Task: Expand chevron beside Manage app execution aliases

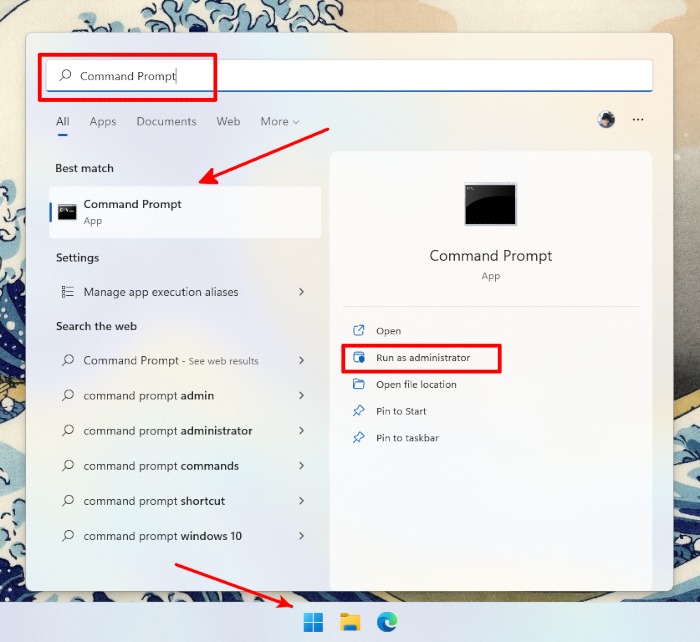Action: pos(301,292)
